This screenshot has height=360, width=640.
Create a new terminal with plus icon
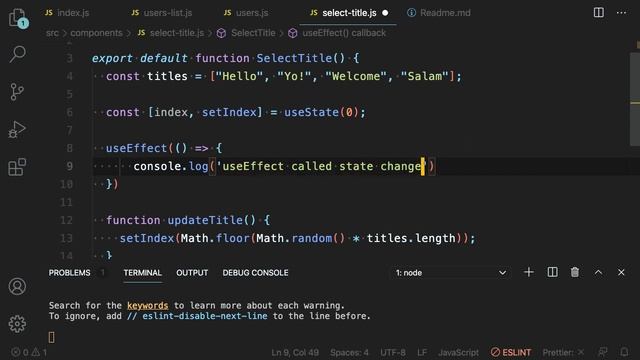[x=529, y=272]
